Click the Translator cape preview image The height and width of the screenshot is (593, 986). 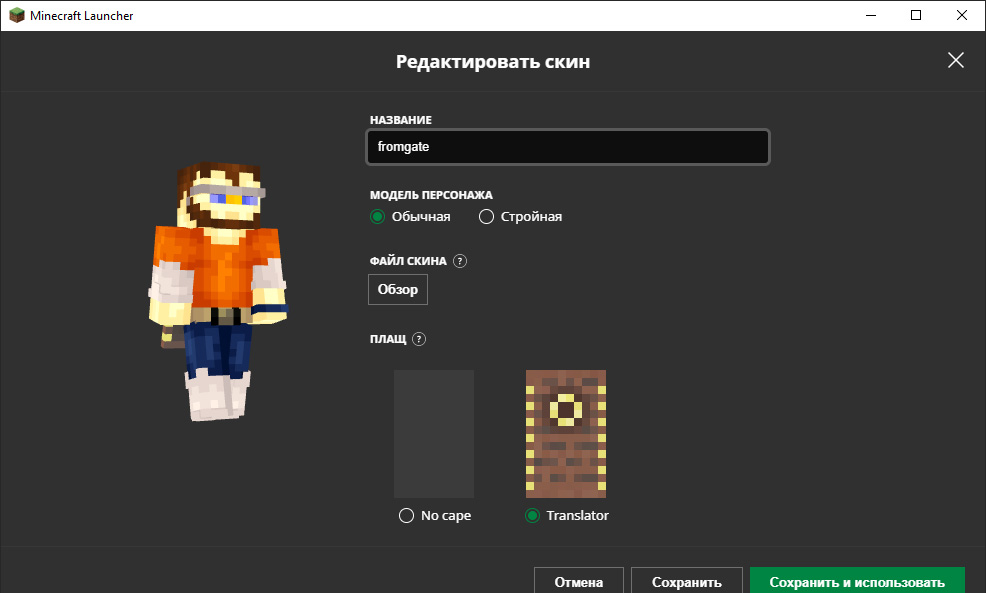[566, 434]
